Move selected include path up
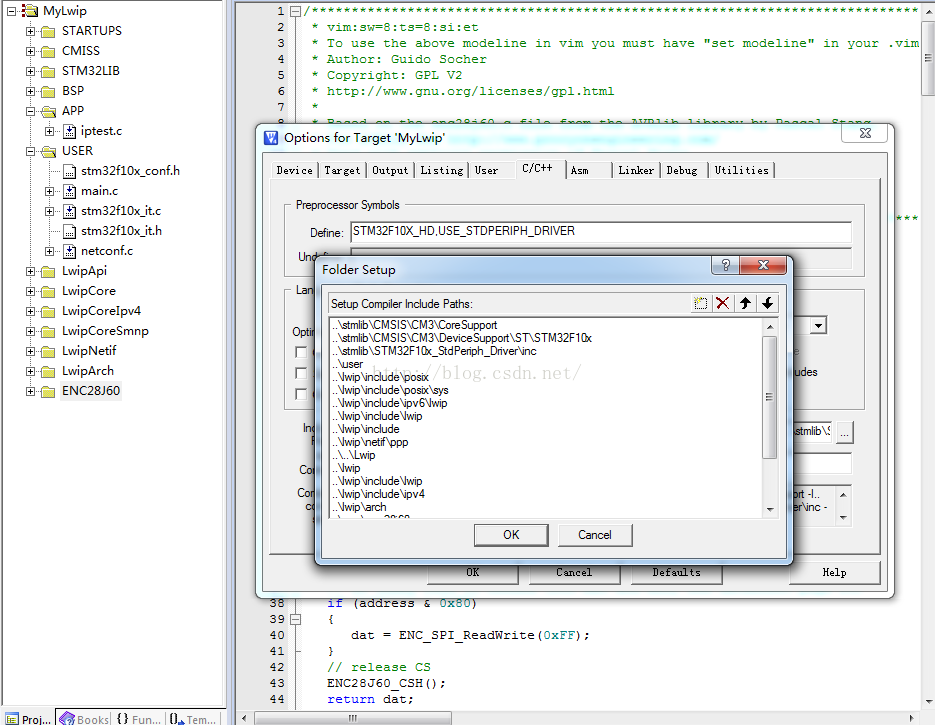935x725 pixels. (x=745, y=303)
